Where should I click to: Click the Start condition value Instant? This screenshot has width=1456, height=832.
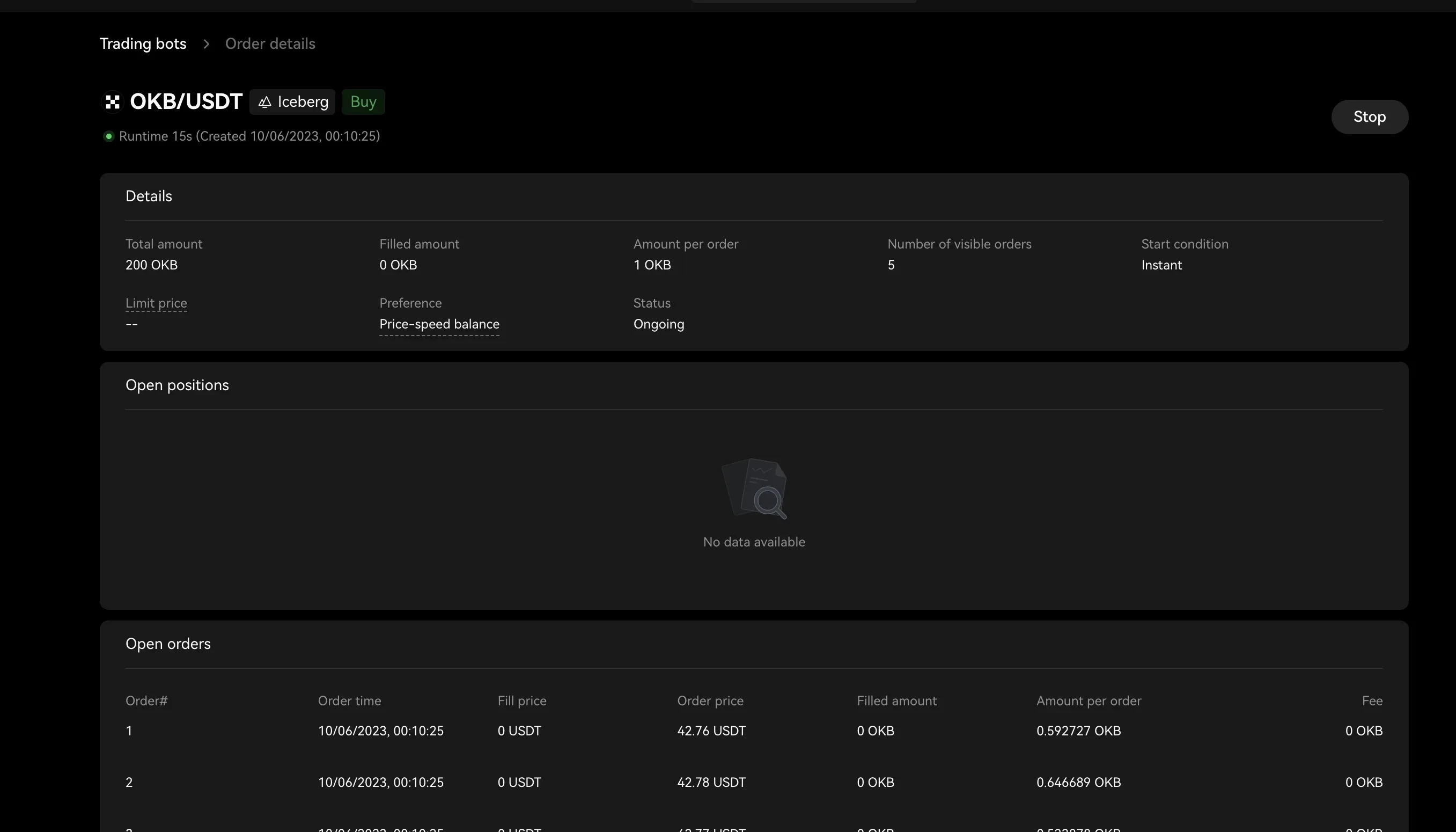[x=1161, y=265]
